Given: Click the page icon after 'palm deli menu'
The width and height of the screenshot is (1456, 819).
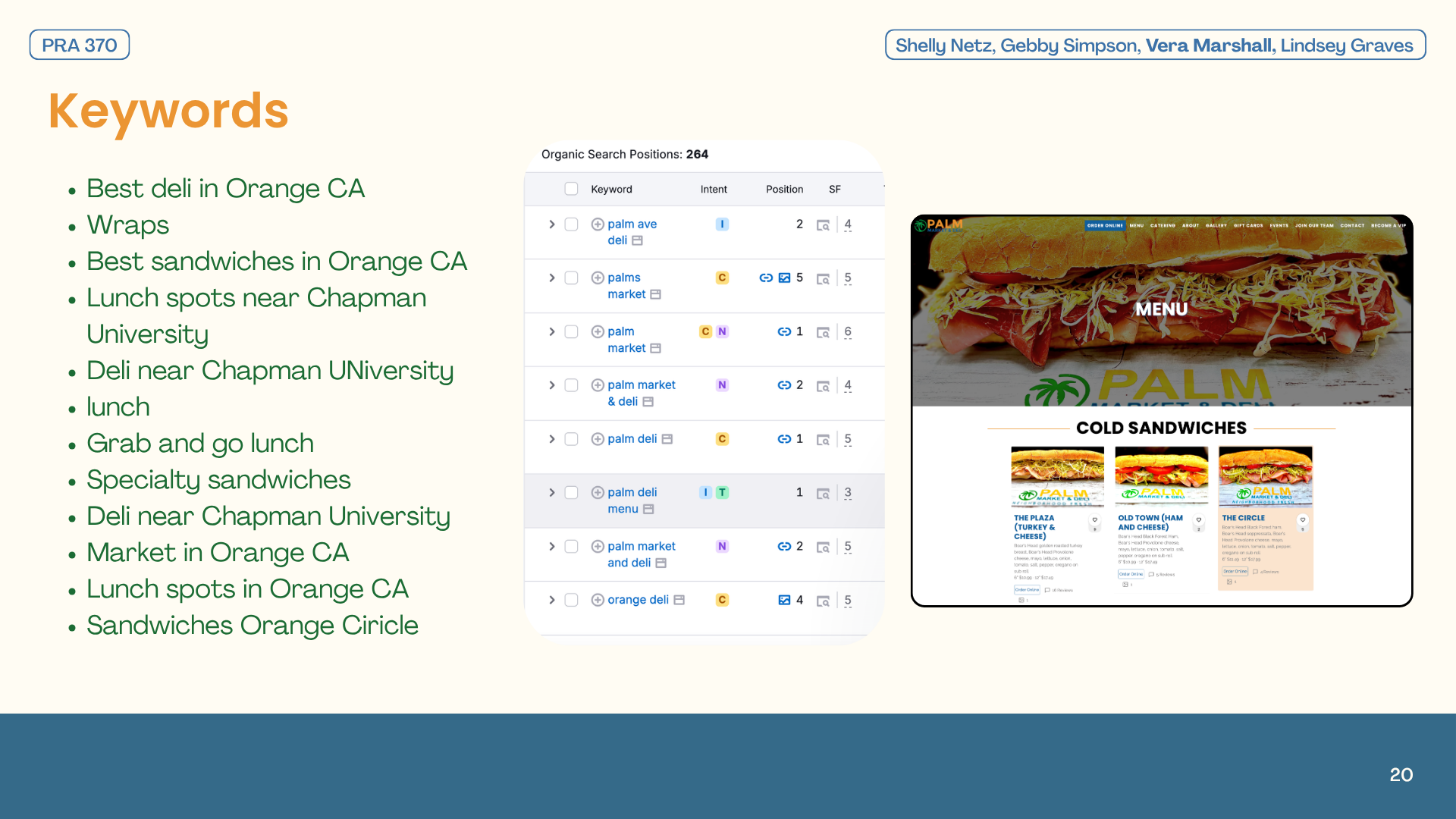Looking at the screenshot, I should [x=648, y=510].
